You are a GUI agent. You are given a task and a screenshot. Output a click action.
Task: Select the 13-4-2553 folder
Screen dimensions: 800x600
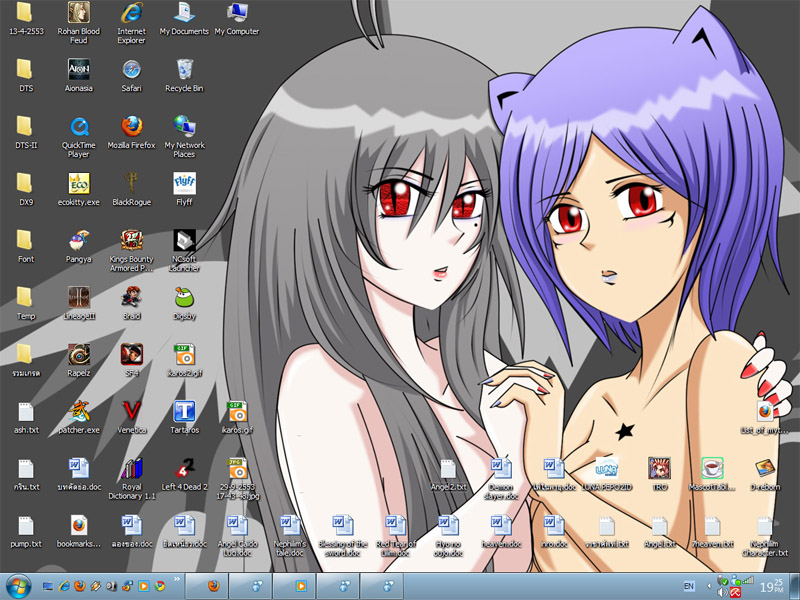pos(26,18)
